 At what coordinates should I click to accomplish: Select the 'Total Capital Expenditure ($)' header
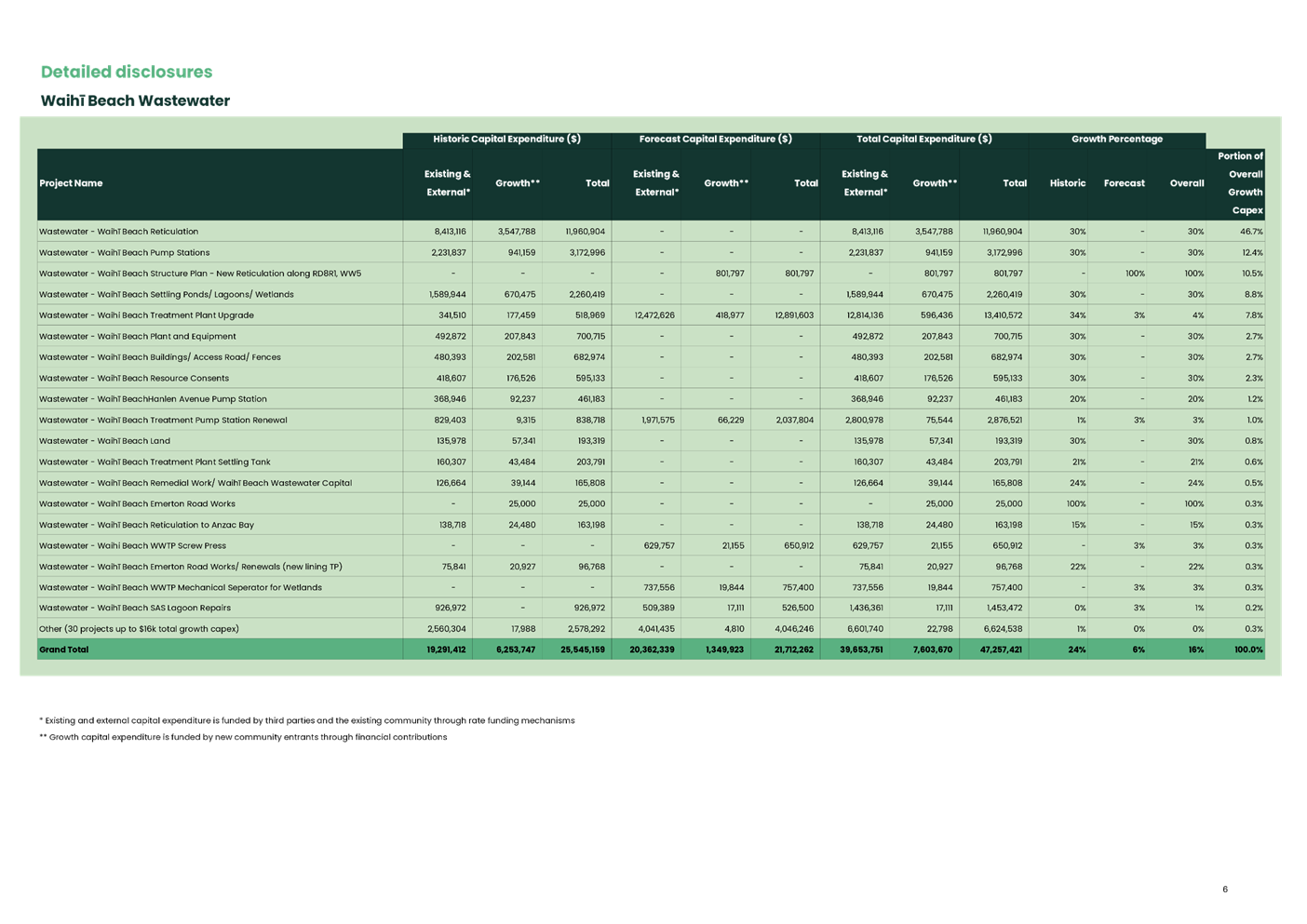[x=924, y=139]
